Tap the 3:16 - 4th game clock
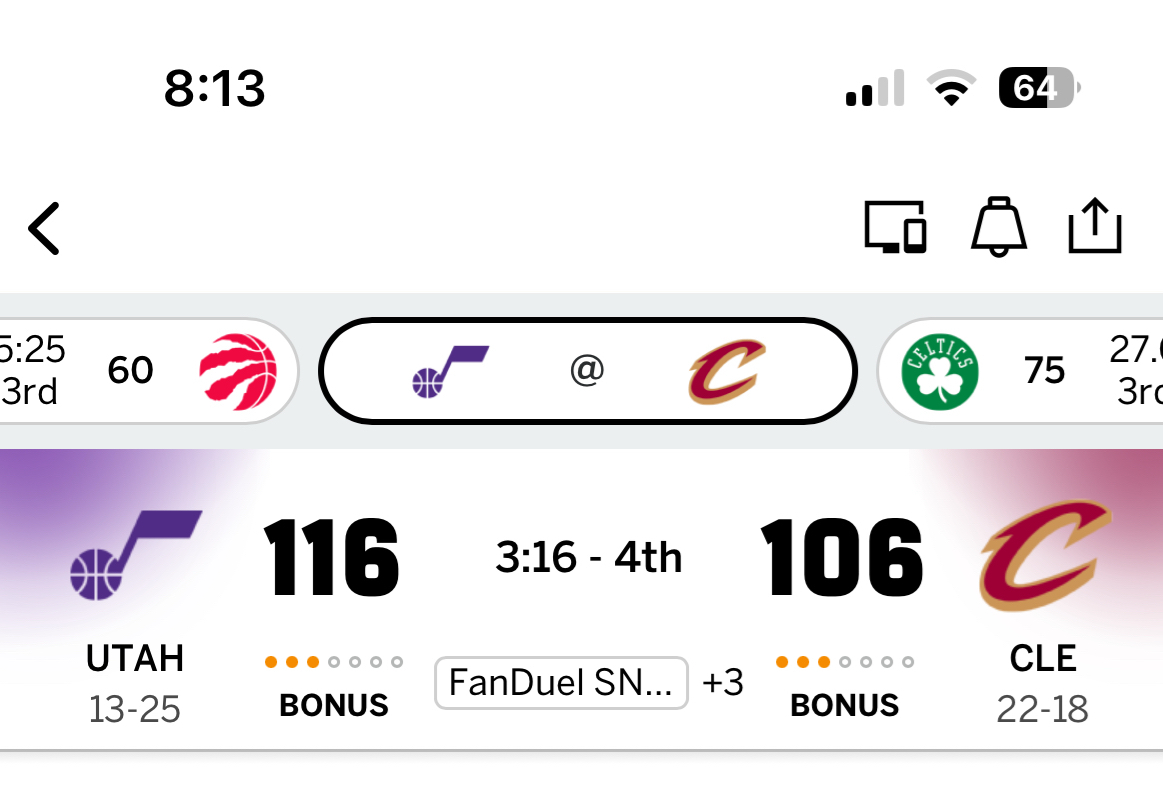Image resolution: width=1163 pixels, height=799 pixels. (589, 557)
